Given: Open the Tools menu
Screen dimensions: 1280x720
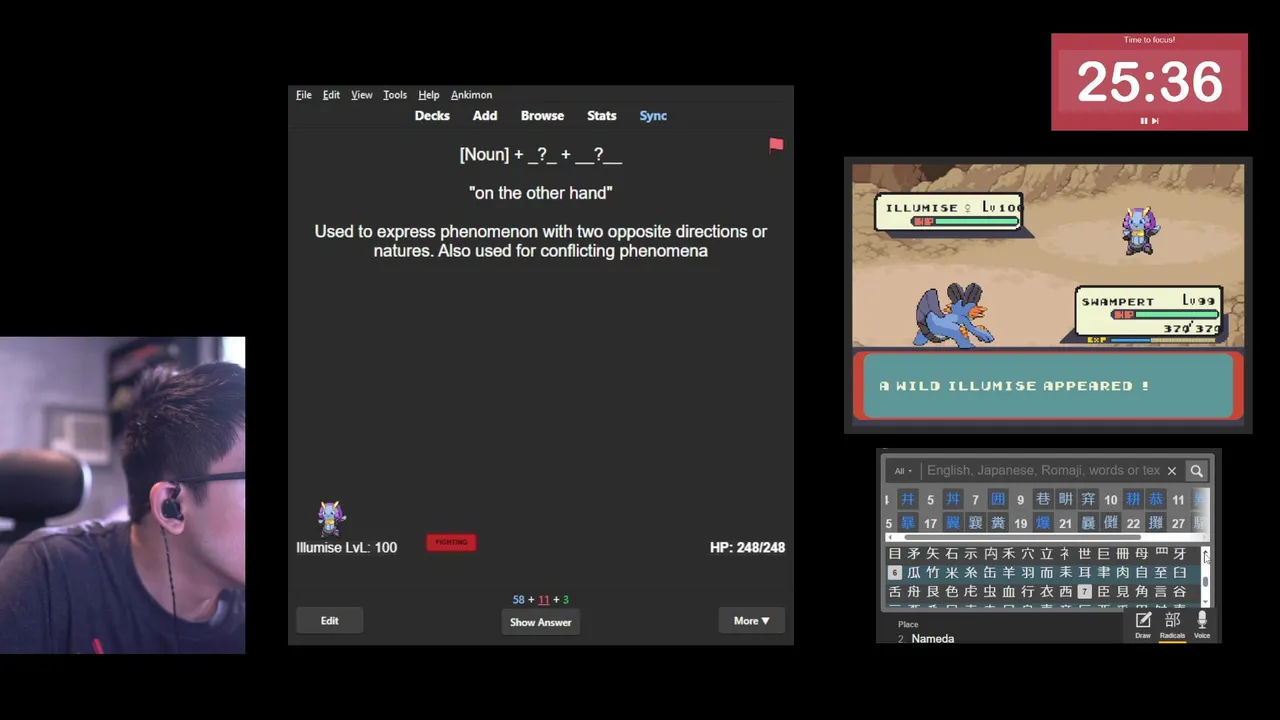Looking at the screenshot, I should click(395, 95).
